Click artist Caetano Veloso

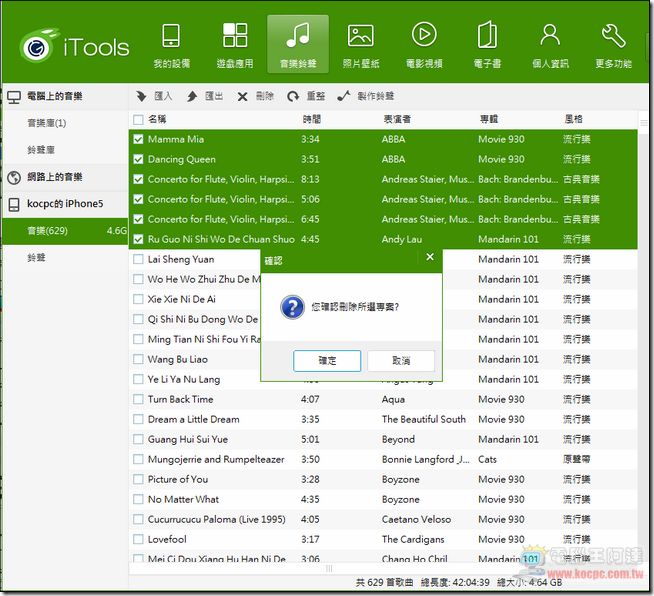coord(416,520)
